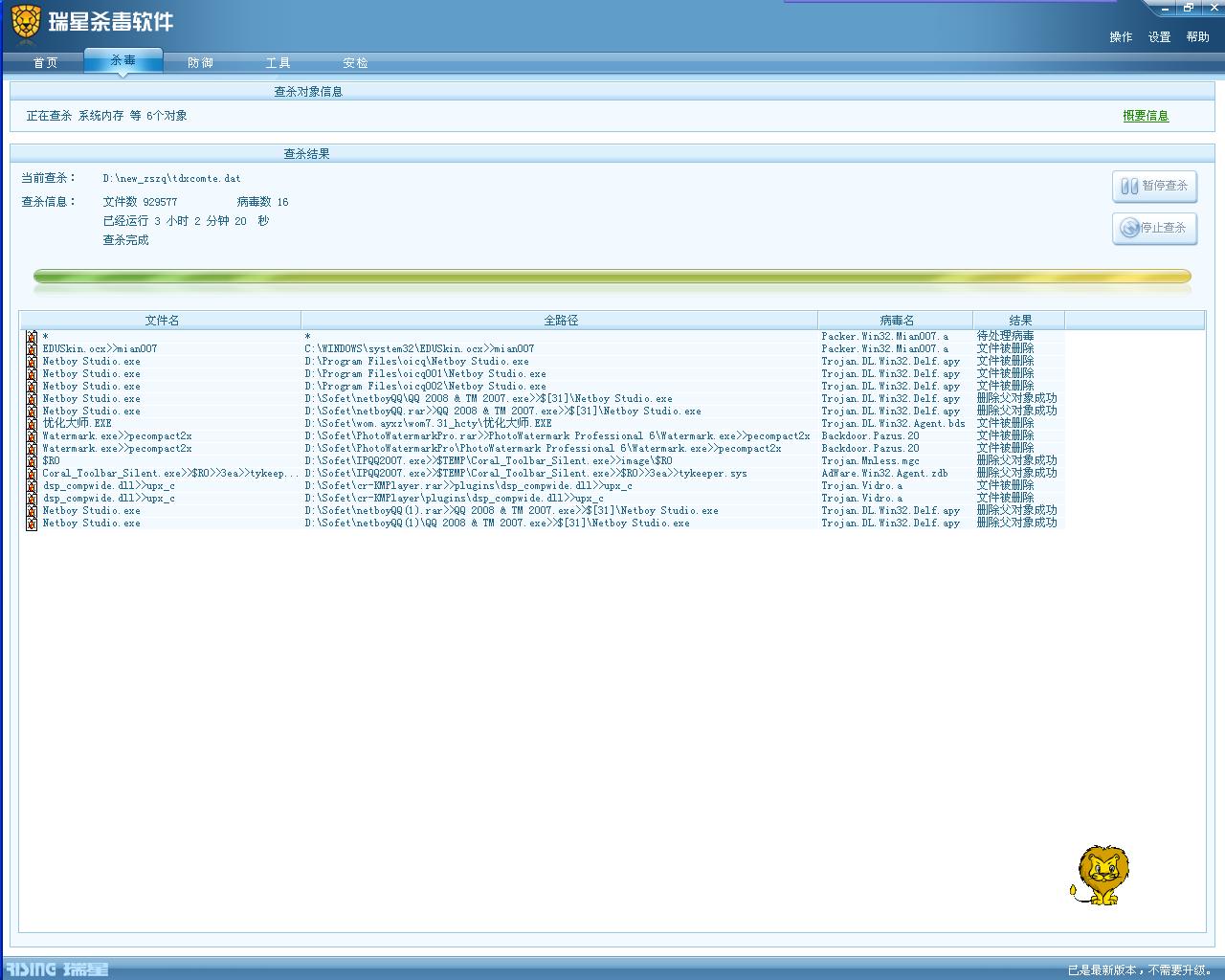Select the threat icon beside 优化大师.EXE
1225x980 pixels.
coord(32,424)
